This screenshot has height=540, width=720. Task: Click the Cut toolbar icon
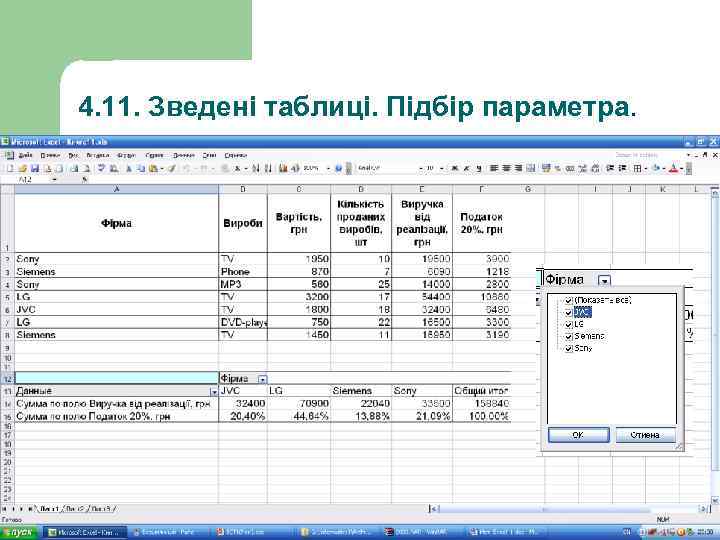129,169
